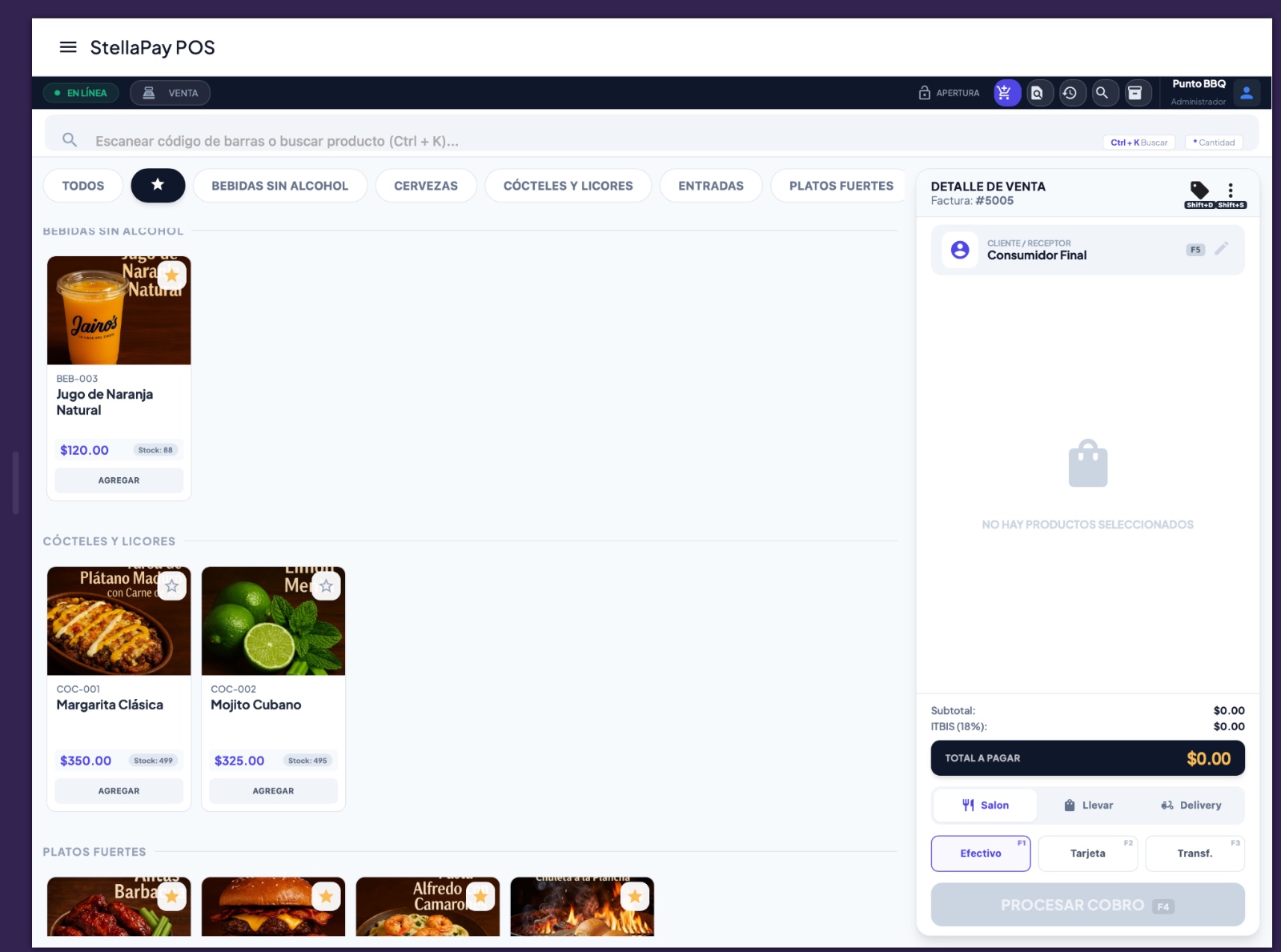Image resolution: width=1281 pixels, height=952 pixels.
Task: Select the Llevar order type
Action: point(1088,805)
